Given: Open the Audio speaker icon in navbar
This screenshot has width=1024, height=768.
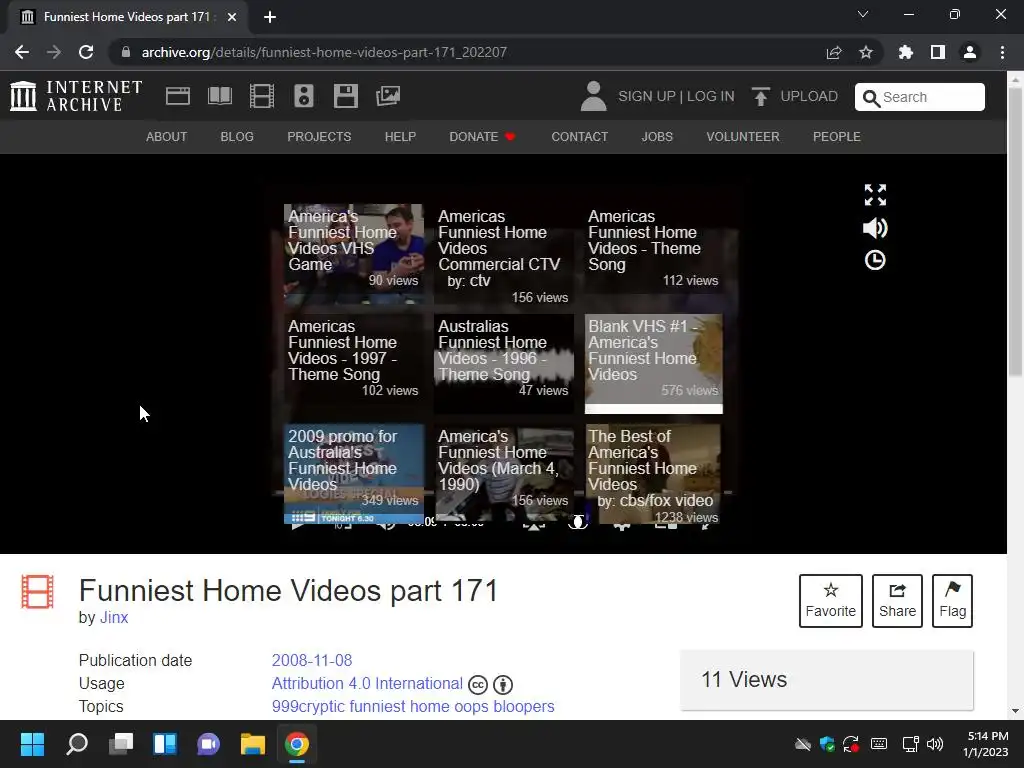Looking at the screenshot, I should 304,96.
